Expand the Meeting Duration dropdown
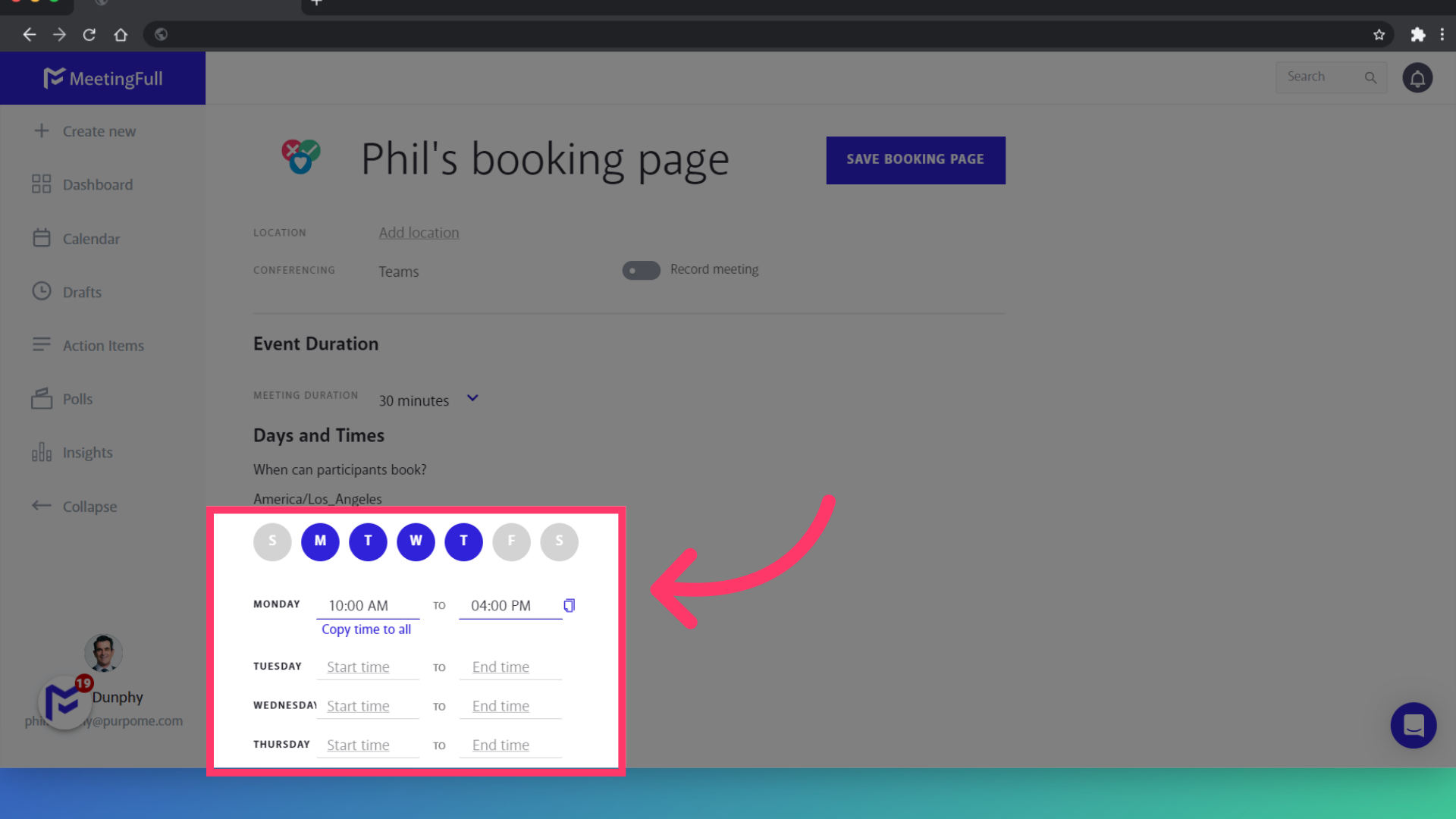 click(x=473, y=399)
